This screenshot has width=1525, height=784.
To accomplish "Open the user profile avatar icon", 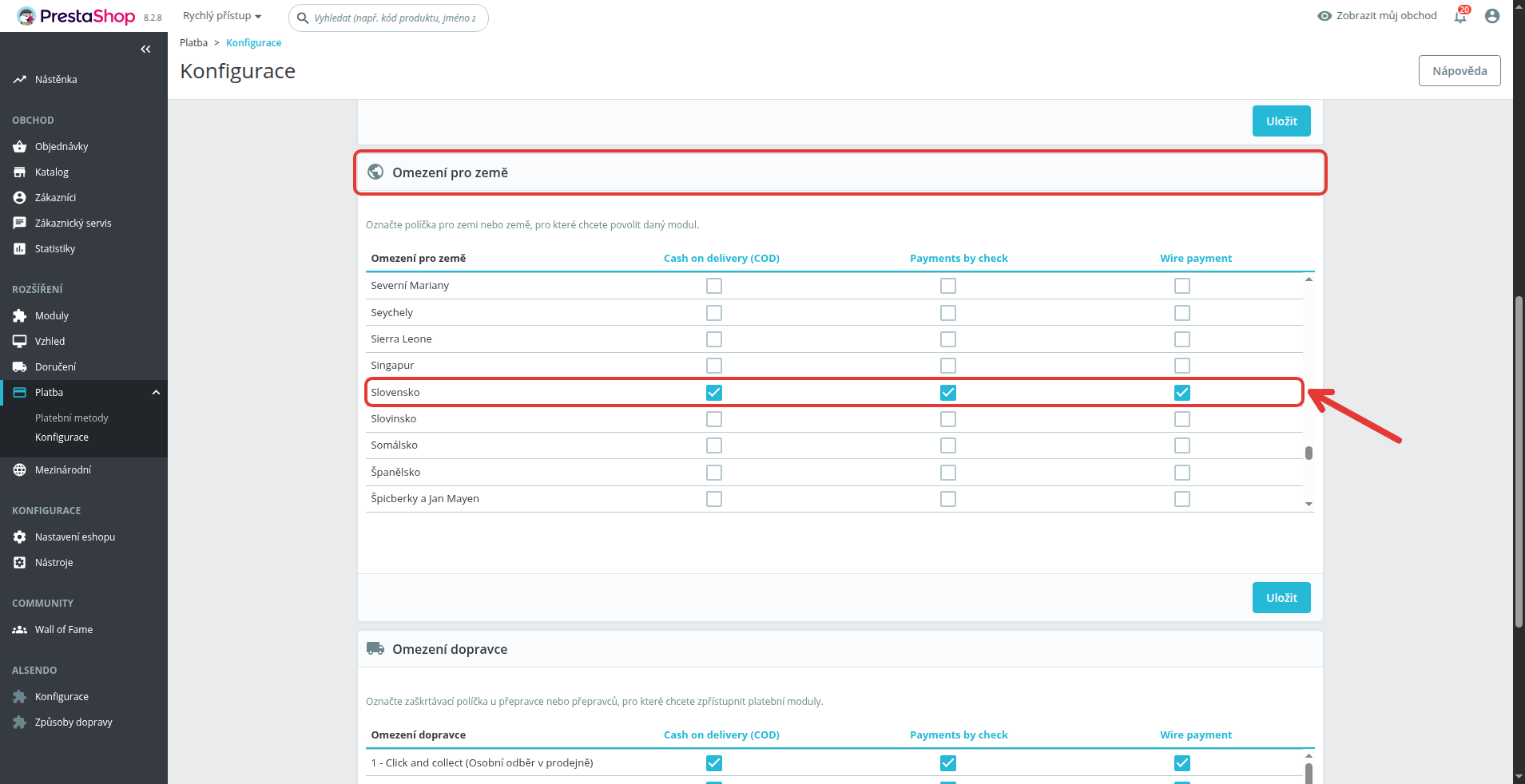I will point(1492,16).
